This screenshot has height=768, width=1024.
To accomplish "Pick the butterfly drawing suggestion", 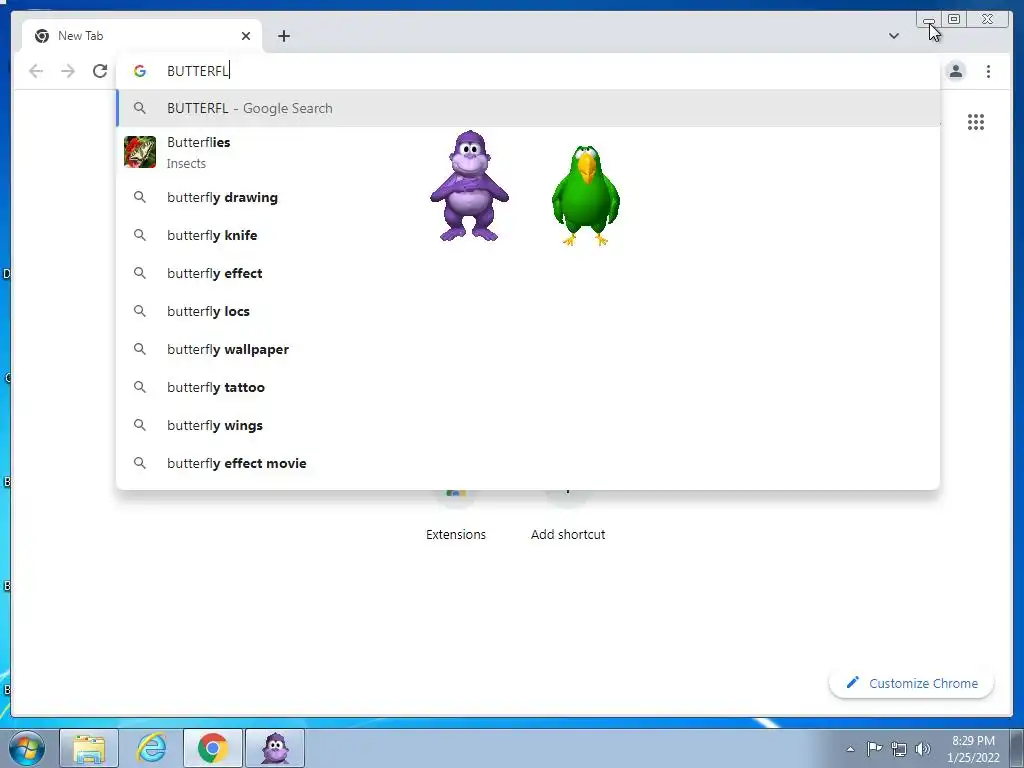I will tap(528, 197).
